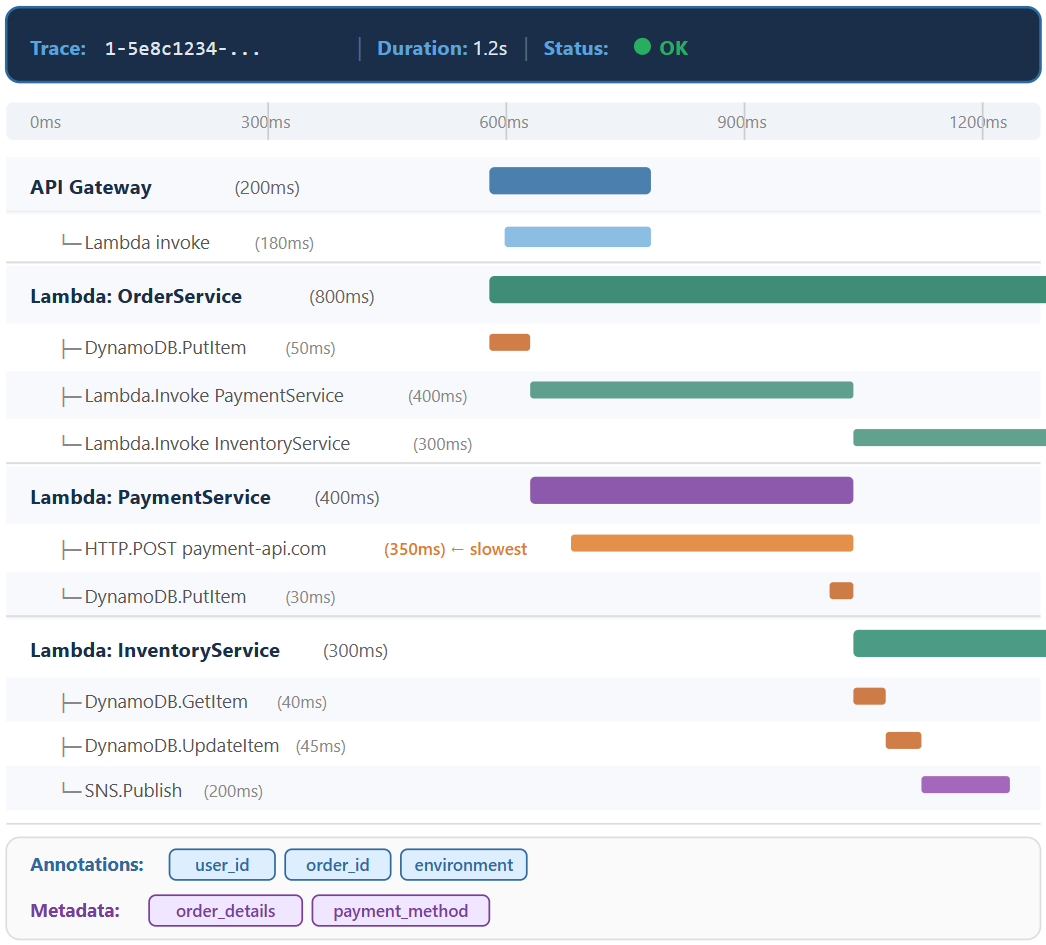This screenshot has width=1046, height=945.
Task: Select the environment annotation tag
Action: (x=464, y=865)
